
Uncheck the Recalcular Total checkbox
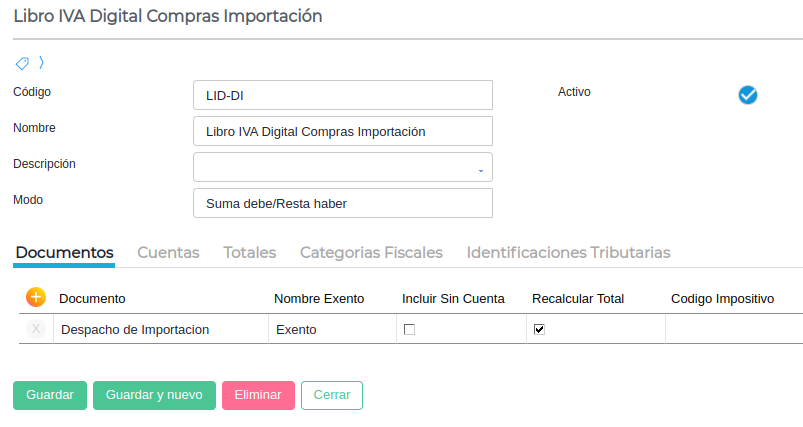539,329
